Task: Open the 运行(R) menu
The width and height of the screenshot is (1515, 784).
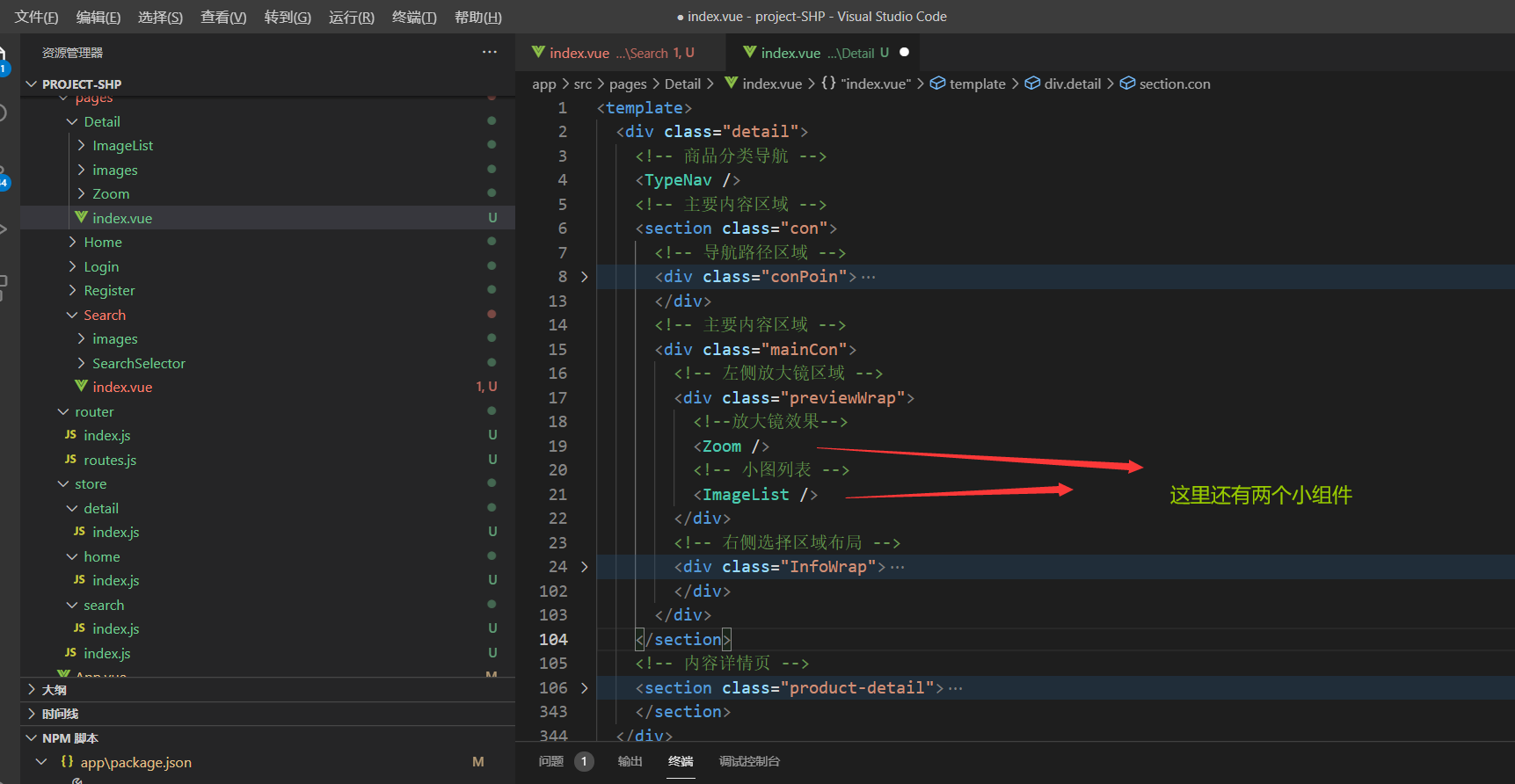Action: pyautogui.click(x=352, y=17)
